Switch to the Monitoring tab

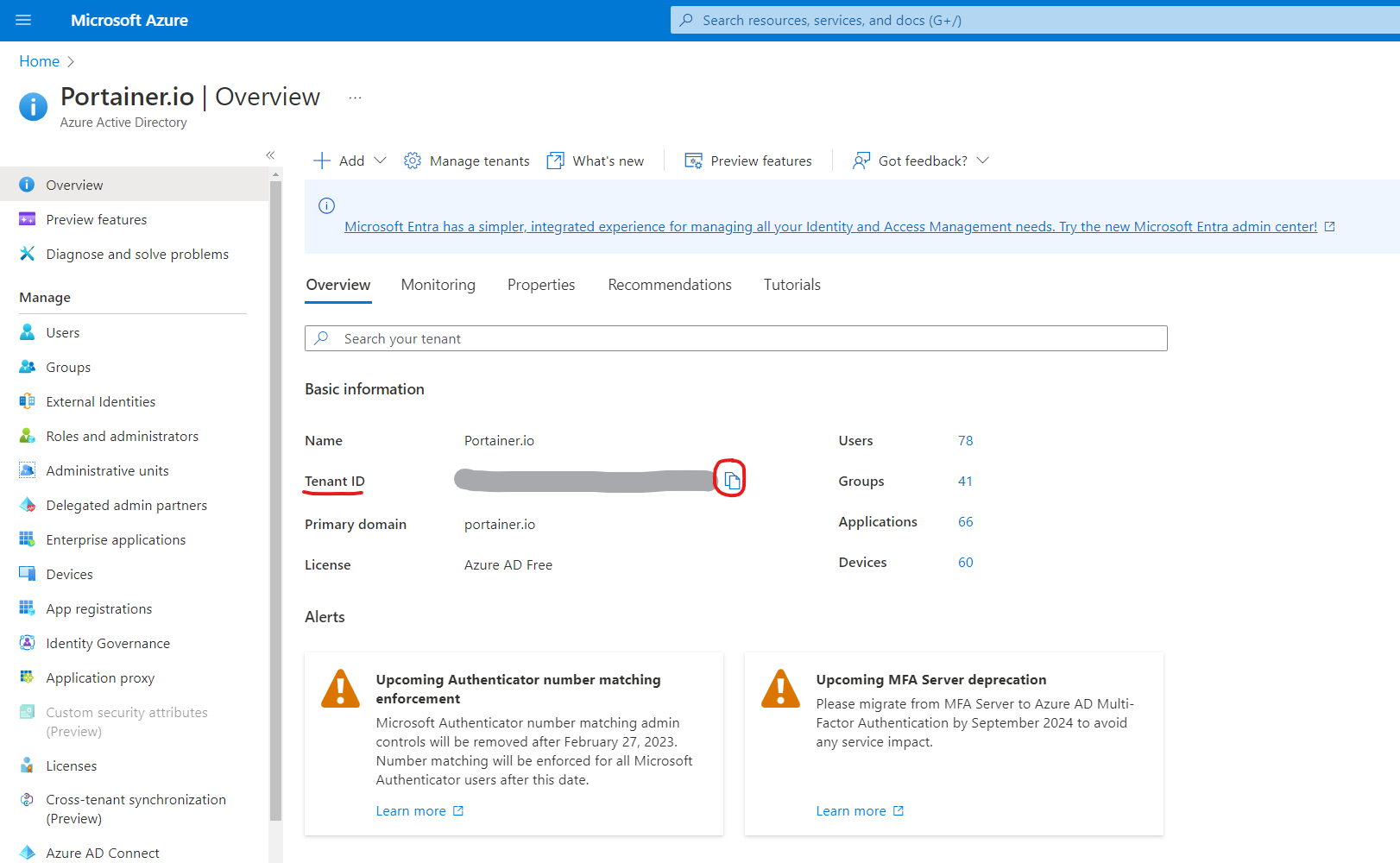[438, 285]
